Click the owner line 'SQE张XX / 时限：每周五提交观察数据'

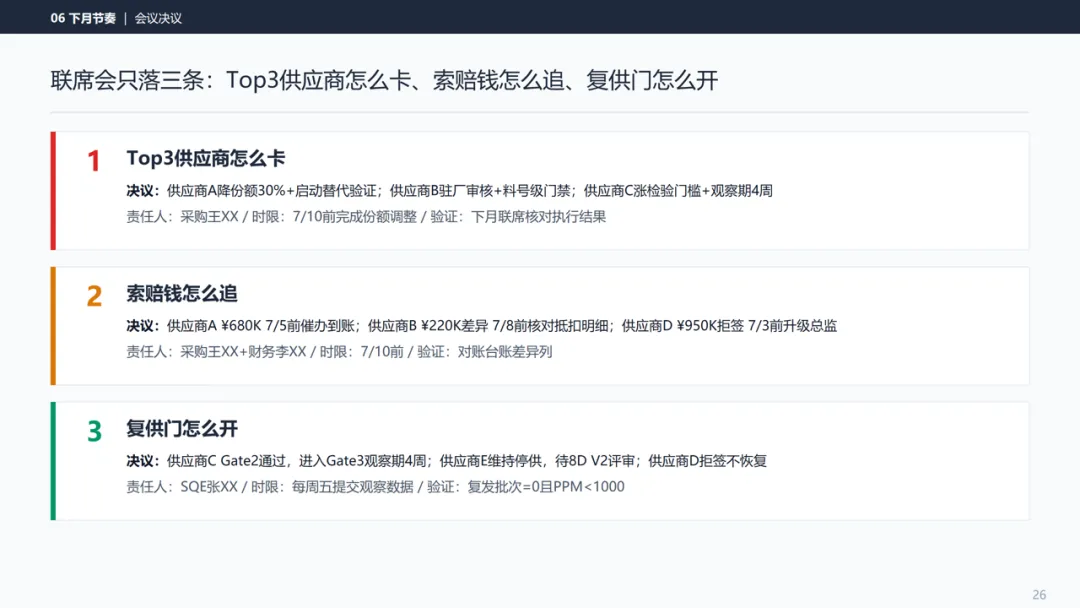tap(375, 487)
